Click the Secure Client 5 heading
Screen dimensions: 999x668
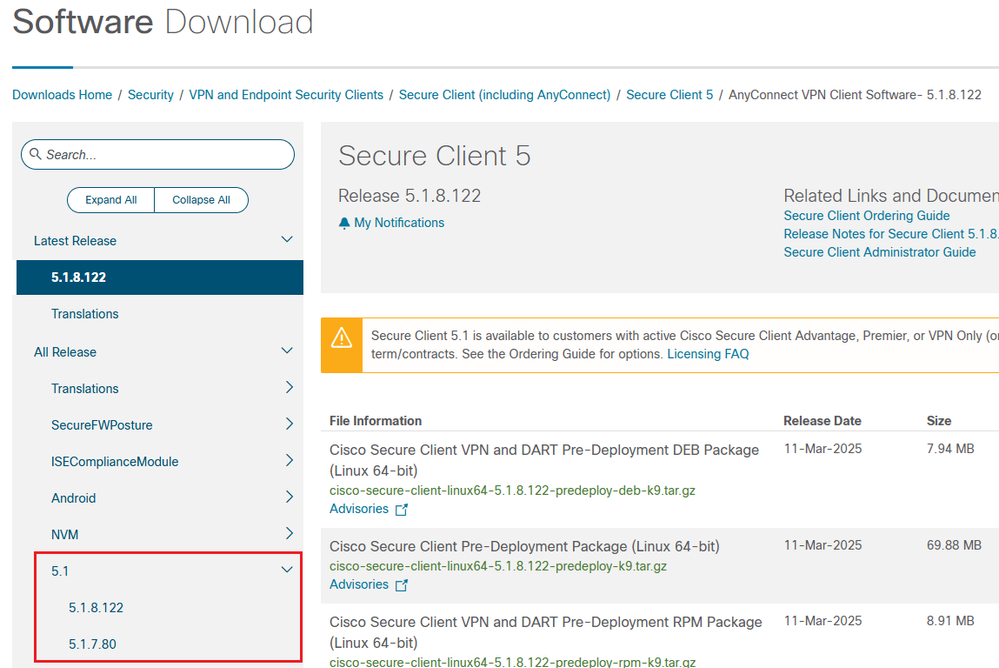tap(435, 156)
